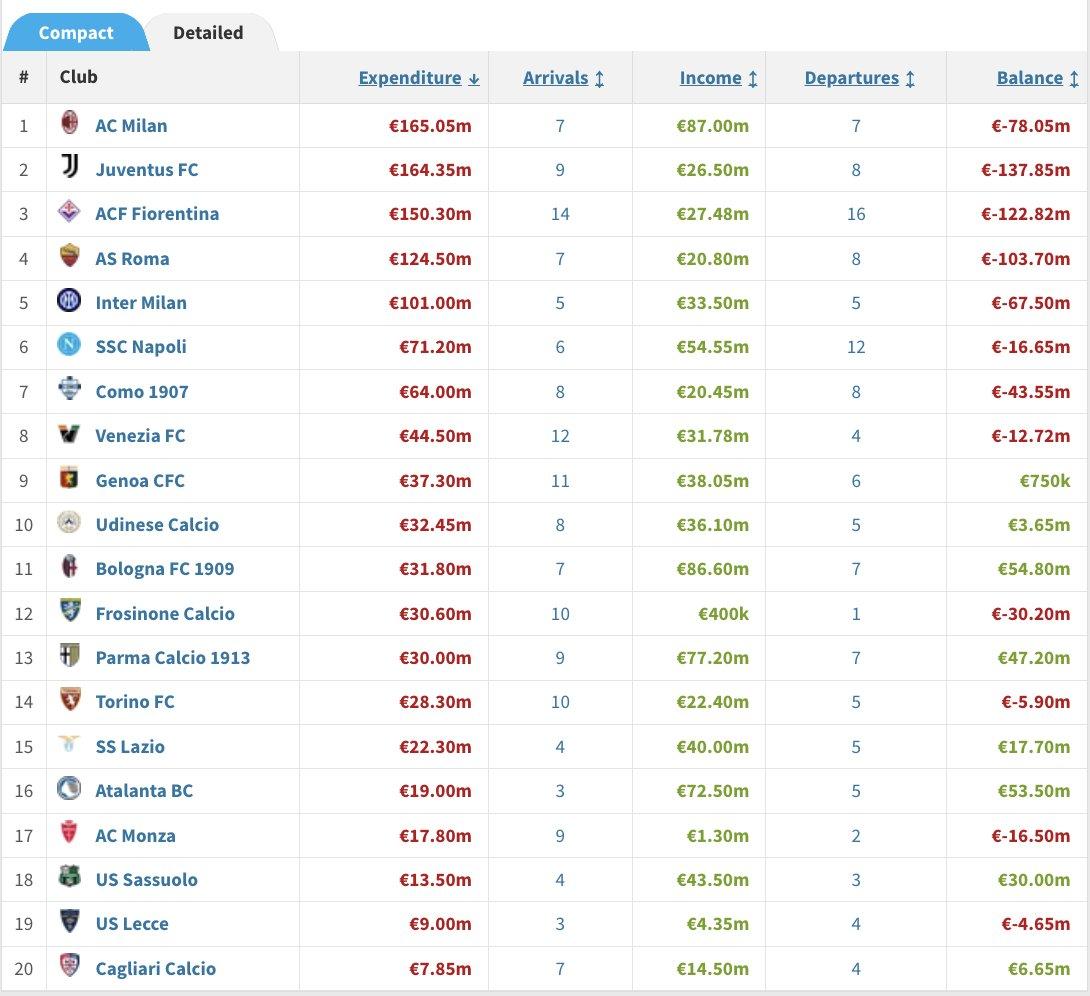This screenshot has width=1090, height=996.
Task: Click the US Sassuolo crest icon
Action: (69, 876)
